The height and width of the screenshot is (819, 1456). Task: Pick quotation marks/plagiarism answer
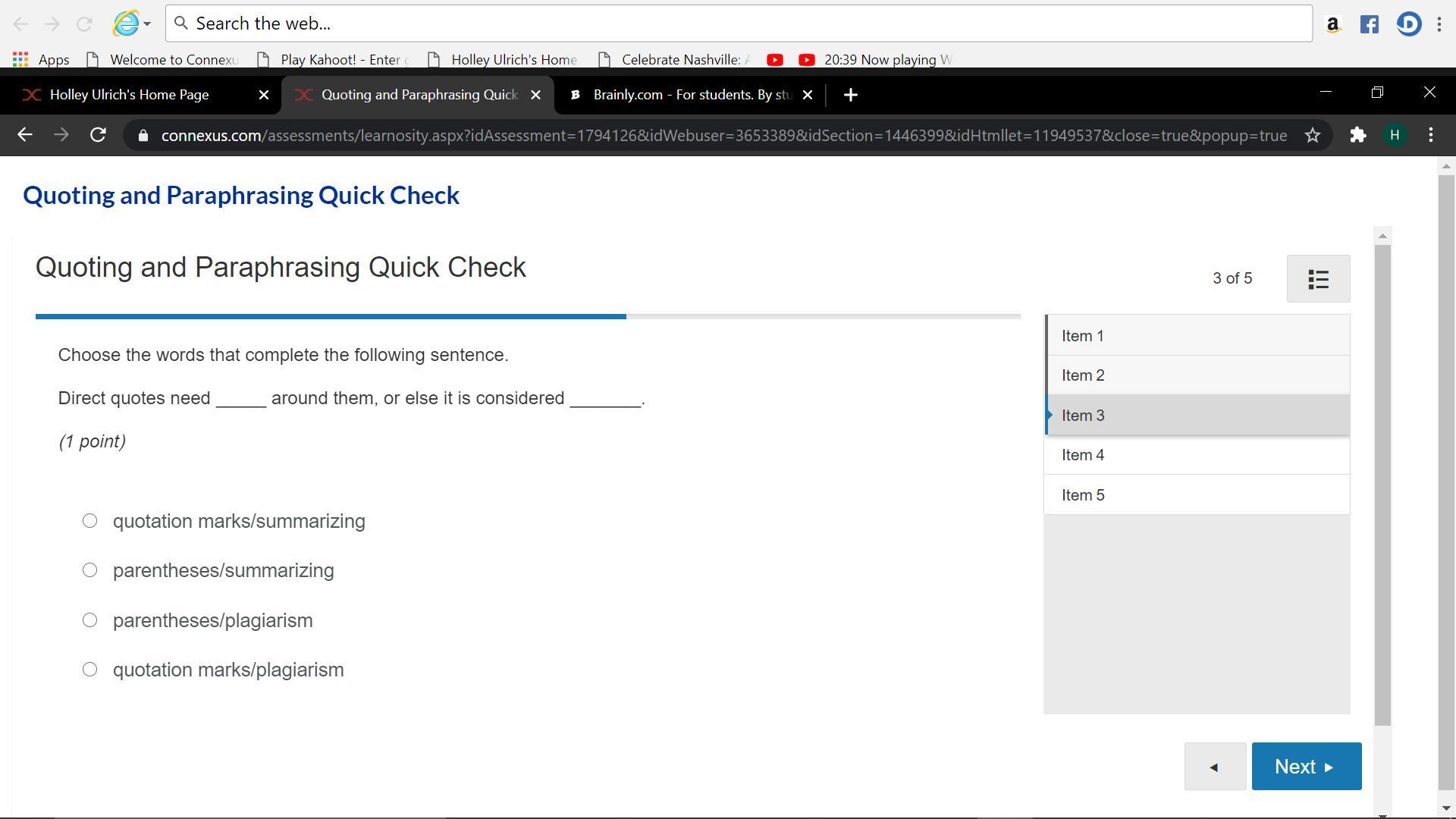tap(89, 670)
